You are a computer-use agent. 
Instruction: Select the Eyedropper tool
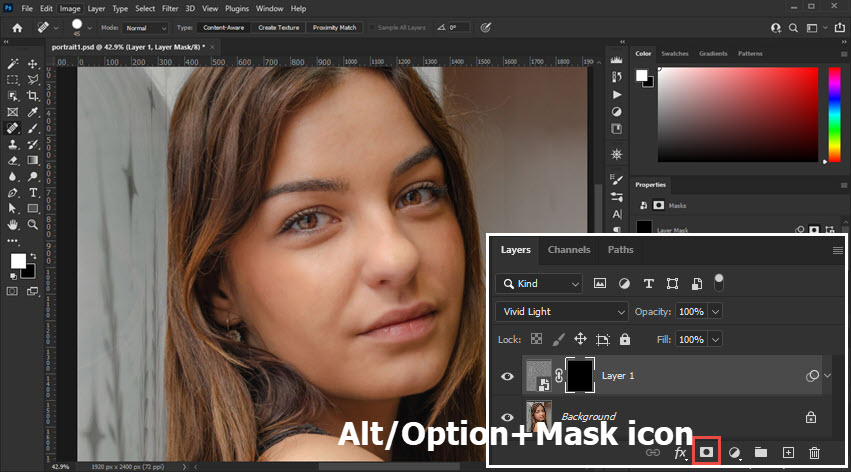pyautogui.click(x=33, y=112)
